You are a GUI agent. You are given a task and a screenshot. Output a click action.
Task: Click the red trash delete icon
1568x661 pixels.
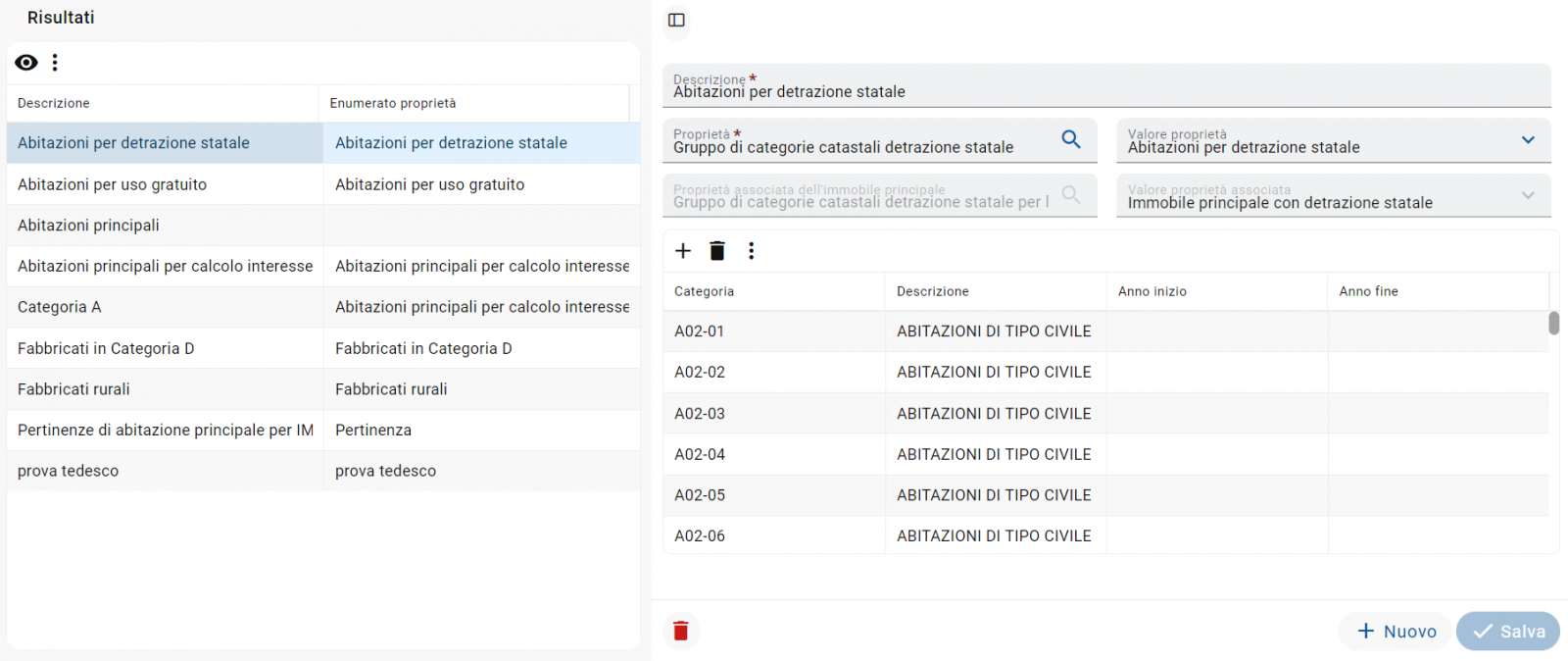pos(681,631)
